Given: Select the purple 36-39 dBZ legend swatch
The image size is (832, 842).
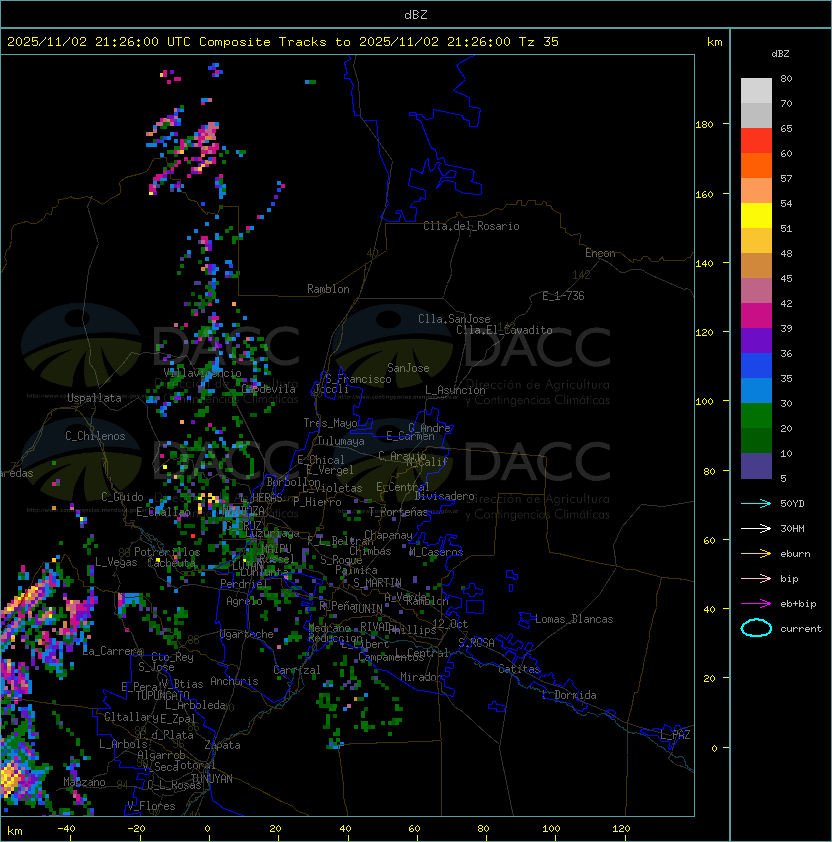Looking at the screenshot, I should point(756,340).
